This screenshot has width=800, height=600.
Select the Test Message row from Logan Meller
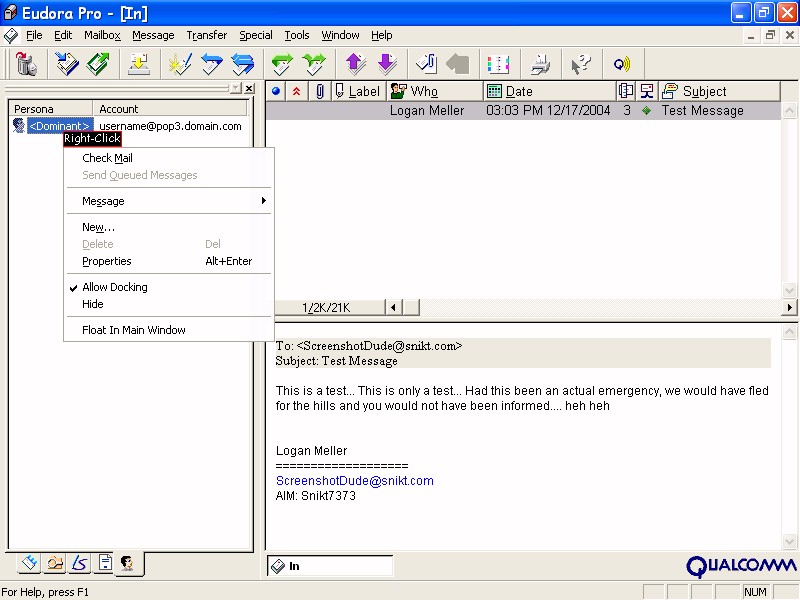click(523, 111)
